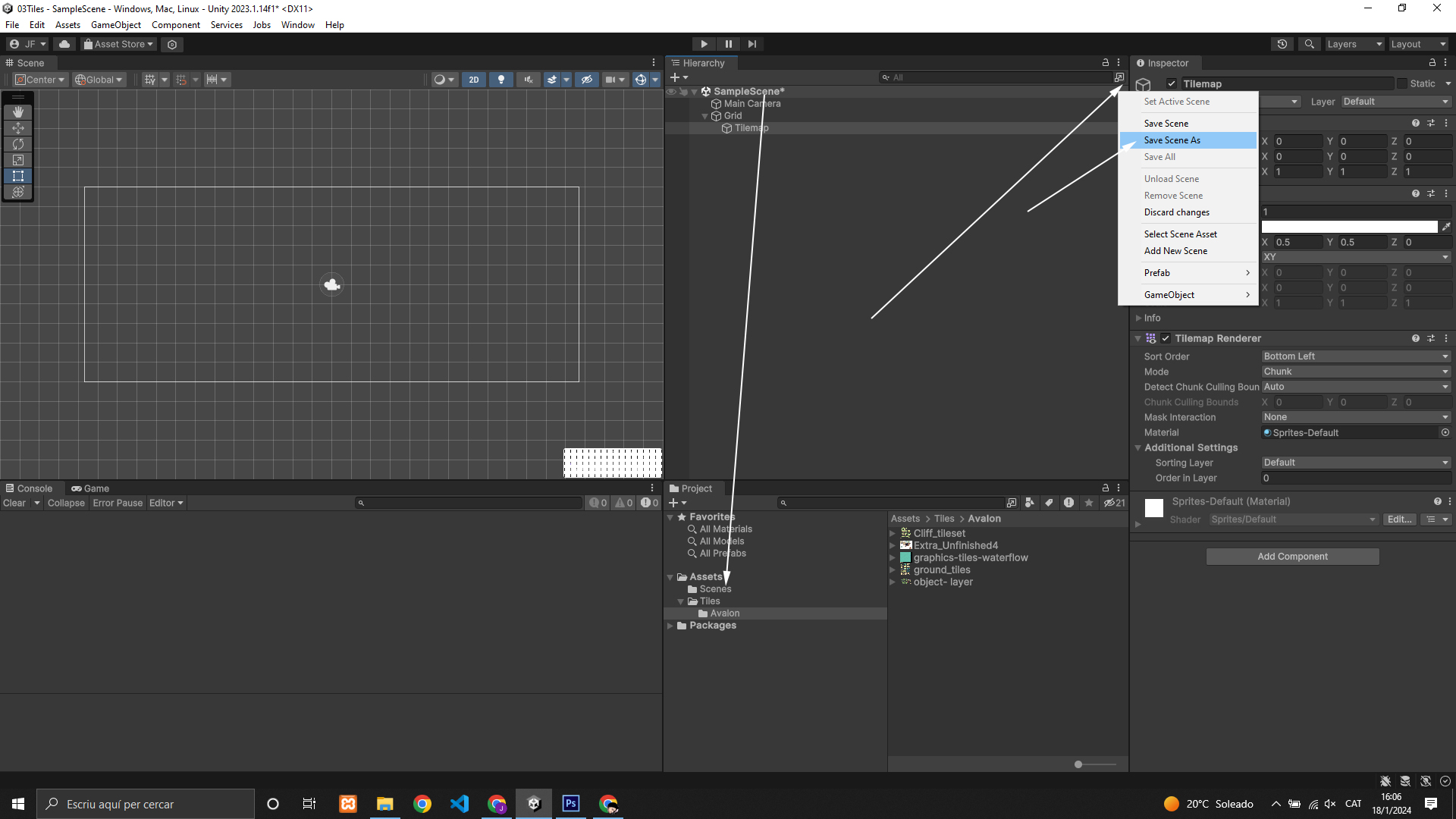Switch to the Game tab

(90, 488)
